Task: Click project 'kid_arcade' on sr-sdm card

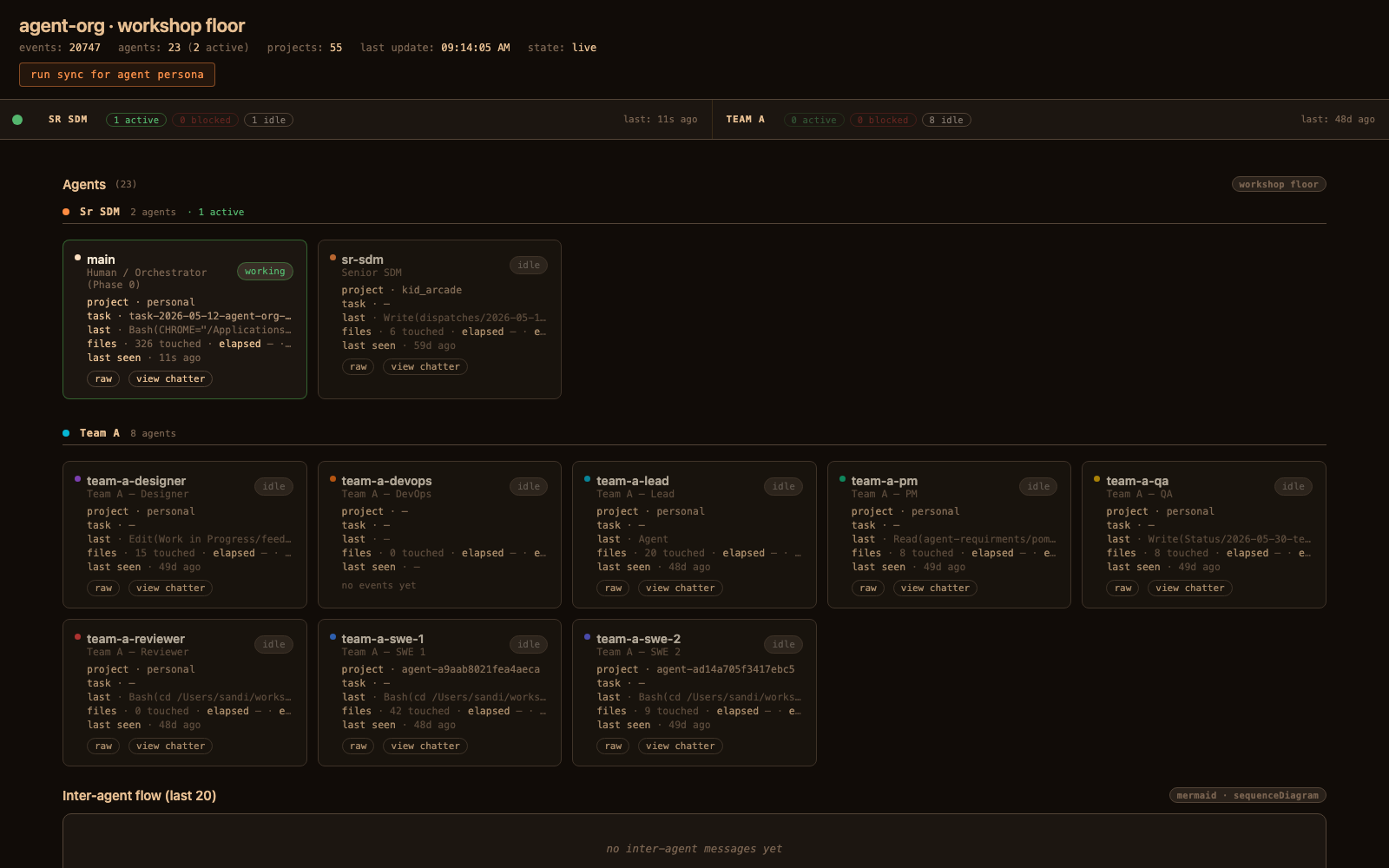Action: tap(431, 290)
